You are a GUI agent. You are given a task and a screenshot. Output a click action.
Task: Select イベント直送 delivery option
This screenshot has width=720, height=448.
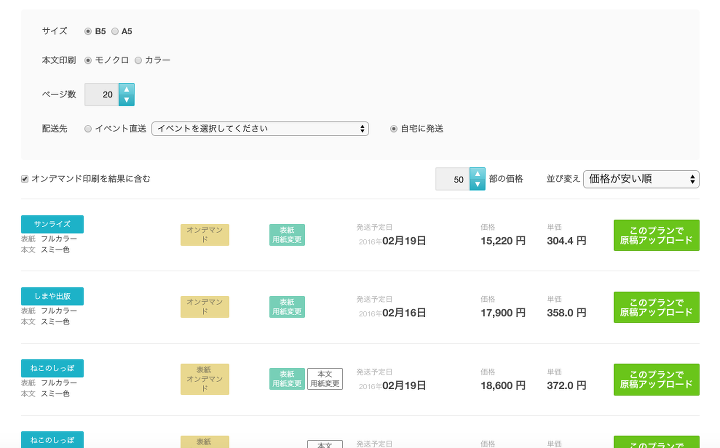click(x=88, y=129)
